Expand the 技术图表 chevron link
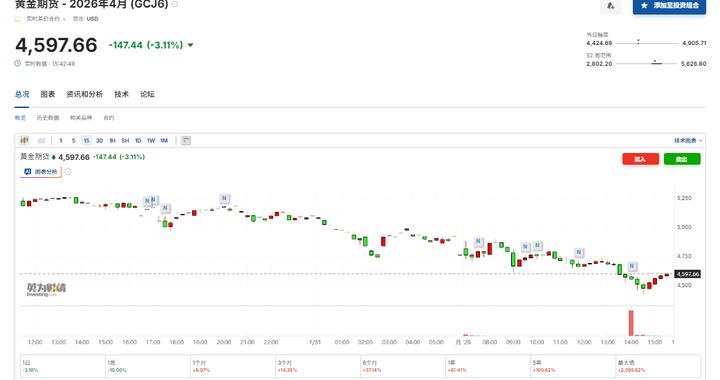The width and height of the screenshot is (720, 380). coord(688,140)
